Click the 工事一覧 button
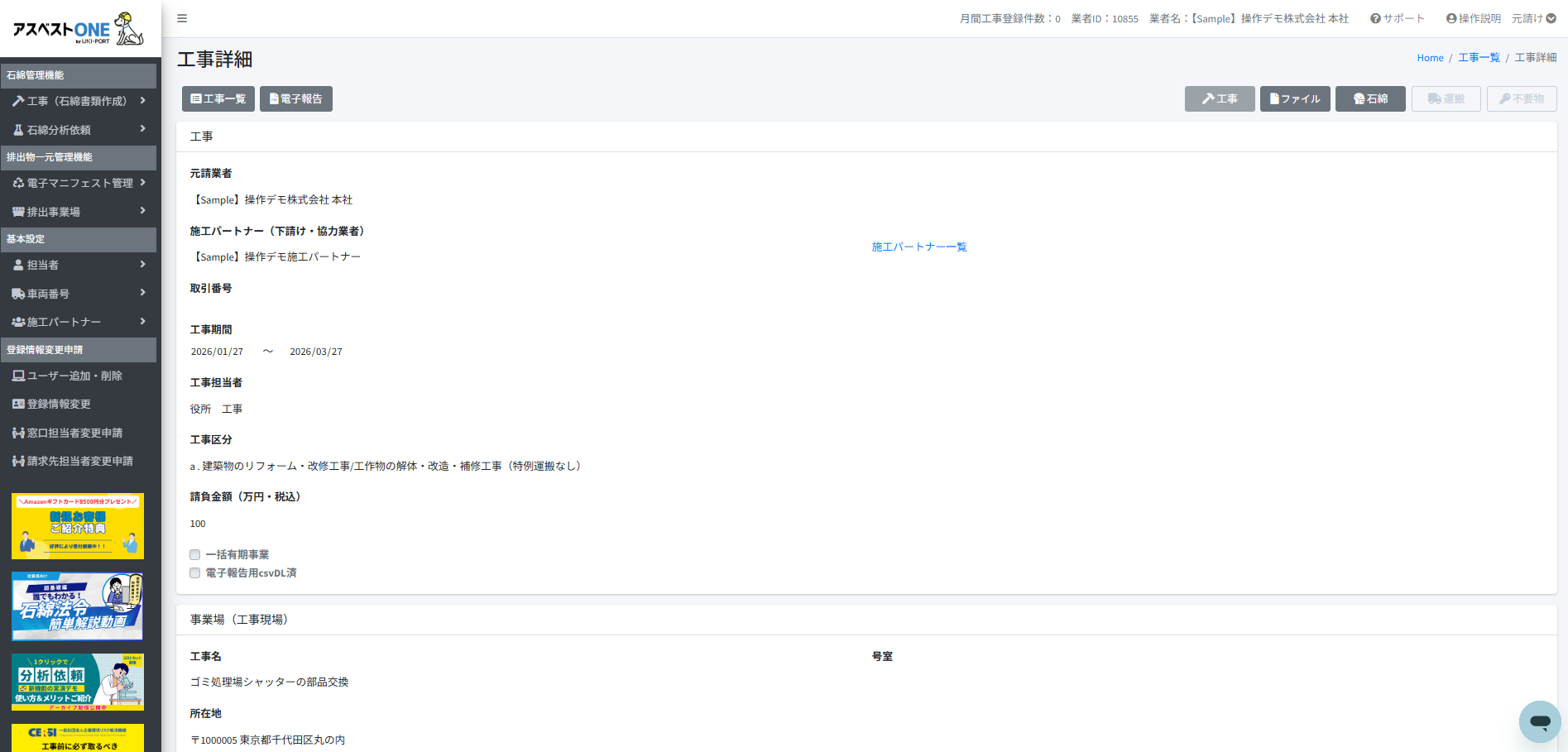 point(218,98)
